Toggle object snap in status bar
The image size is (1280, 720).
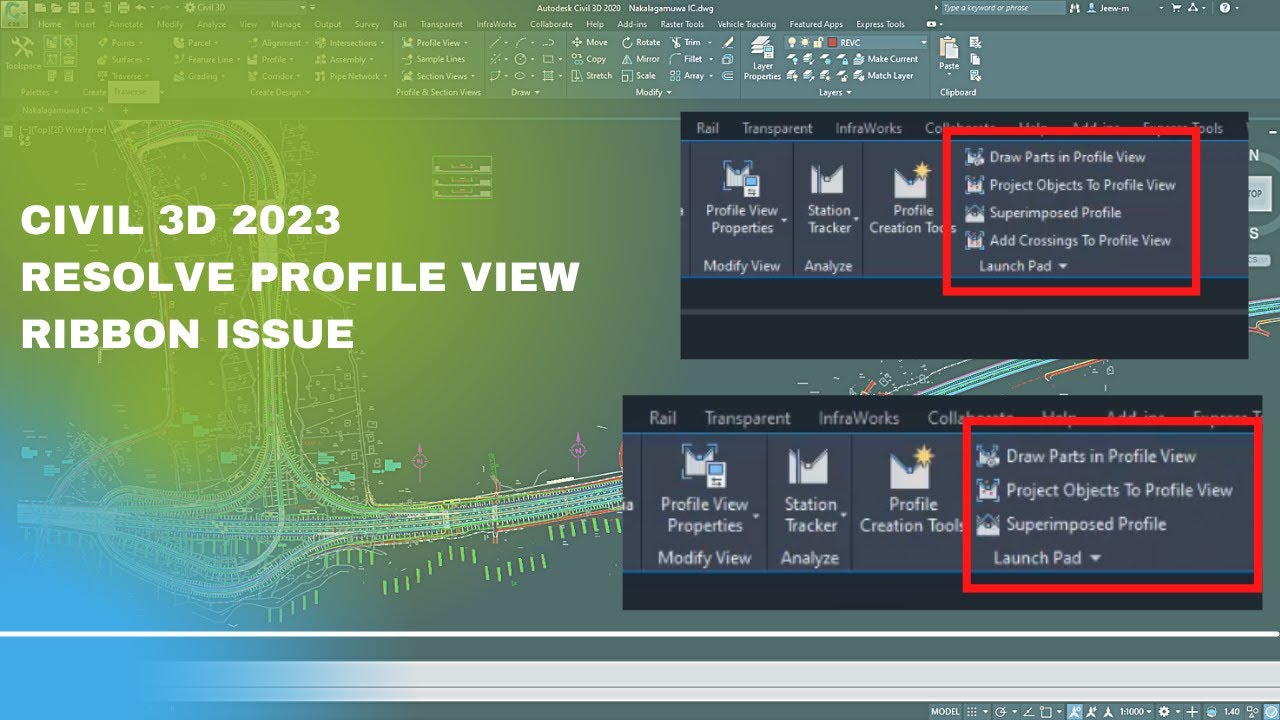1045,712
